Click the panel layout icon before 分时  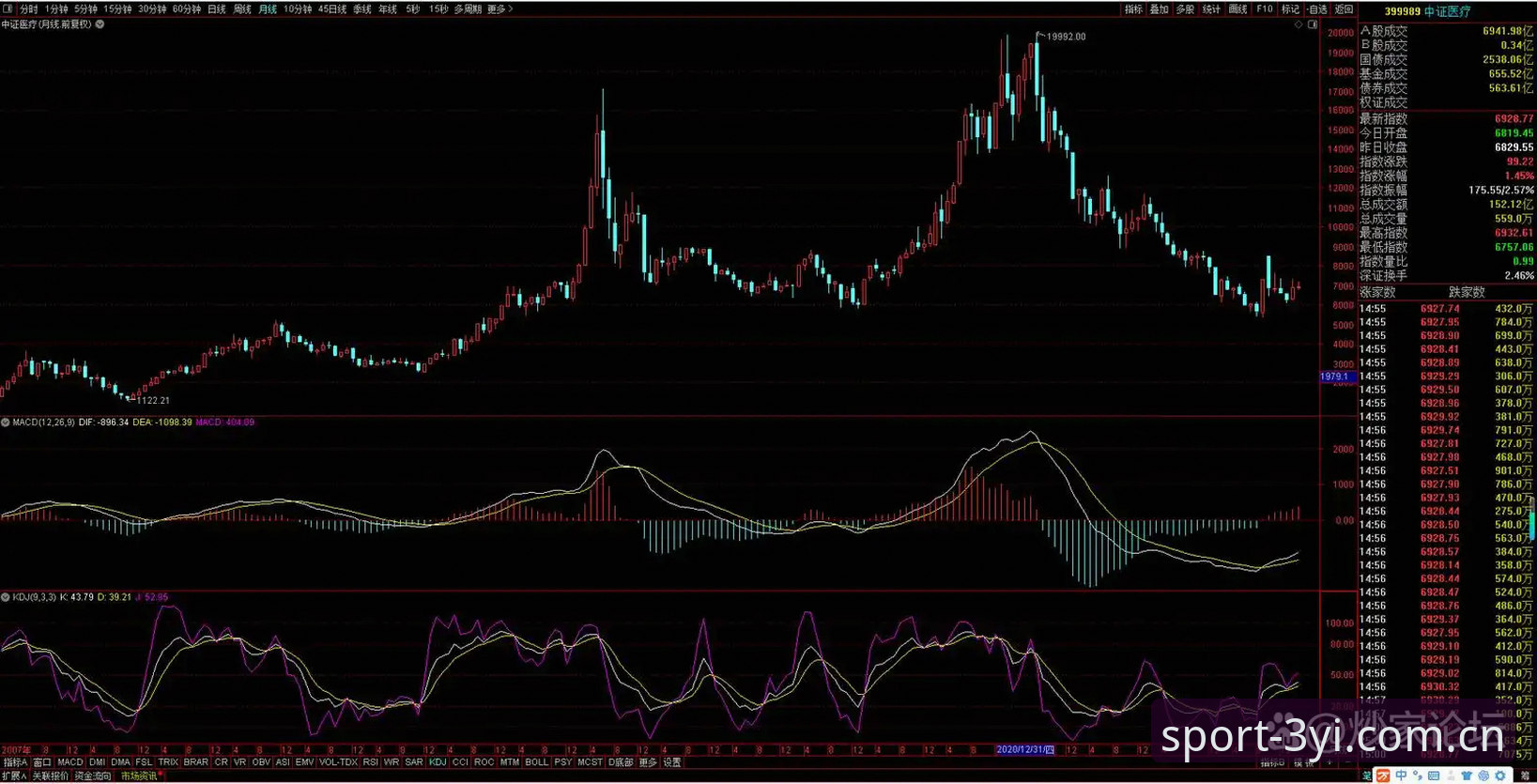(8, 8)
